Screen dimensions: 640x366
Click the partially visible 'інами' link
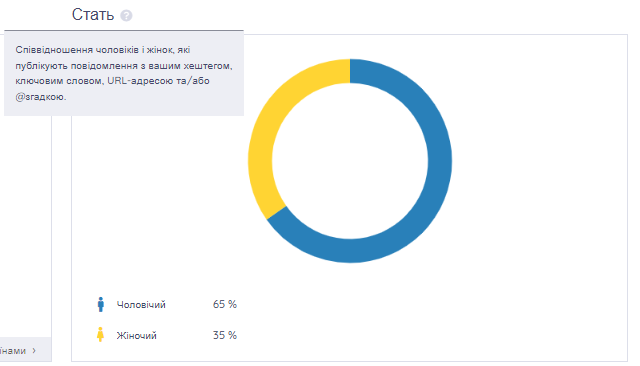(x=13, y=350)
